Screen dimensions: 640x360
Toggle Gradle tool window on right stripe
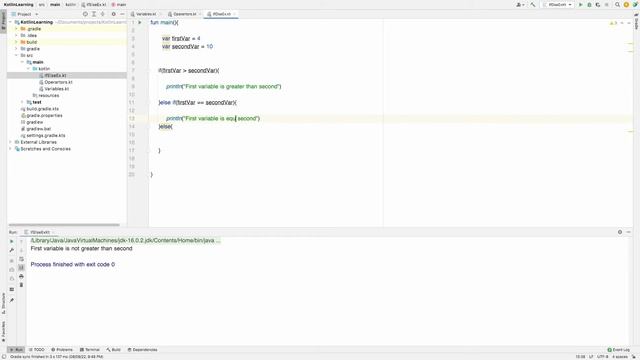tap(636, 21)
